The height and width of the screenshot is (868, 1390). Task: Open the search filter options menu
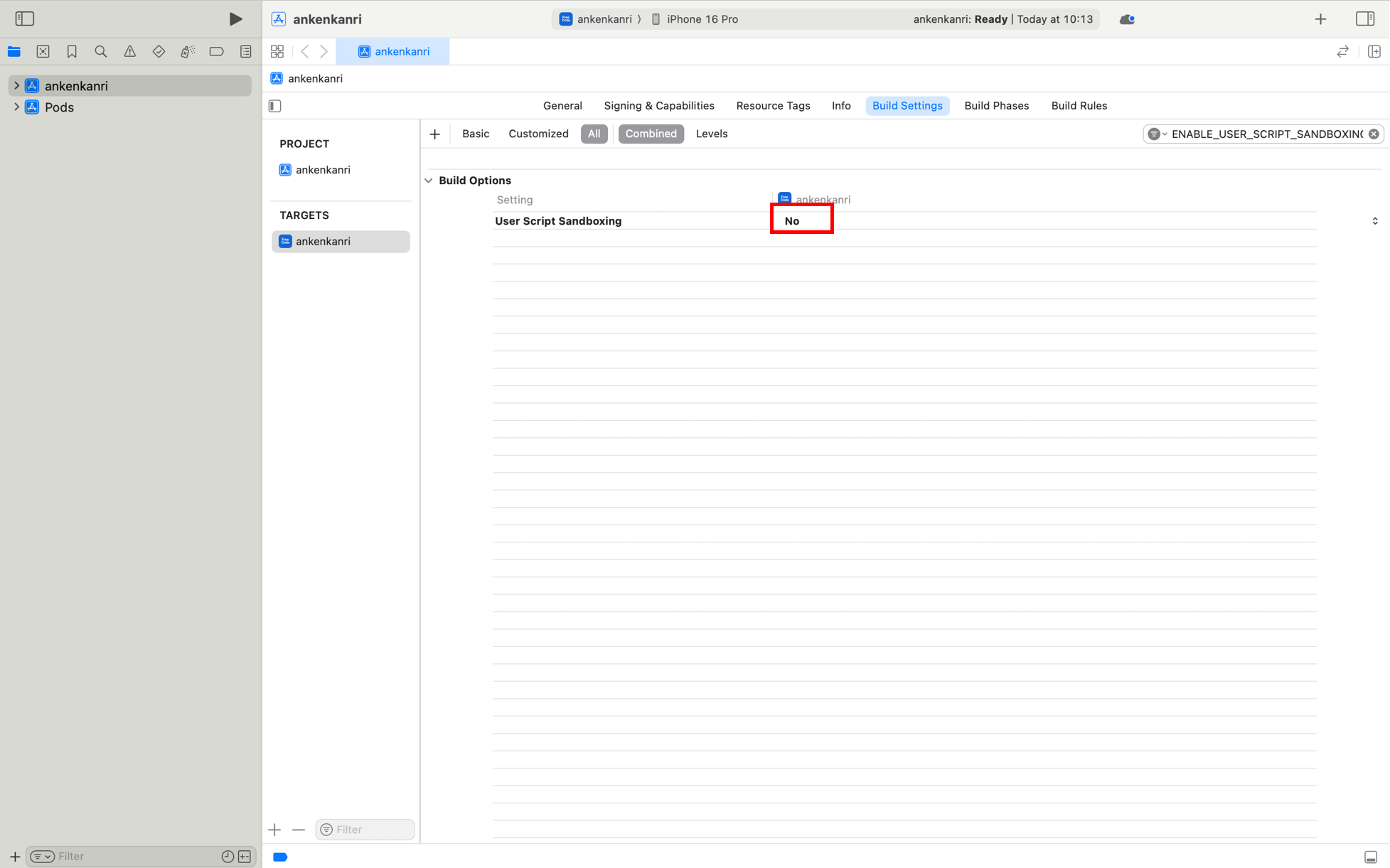(1157, 134)
